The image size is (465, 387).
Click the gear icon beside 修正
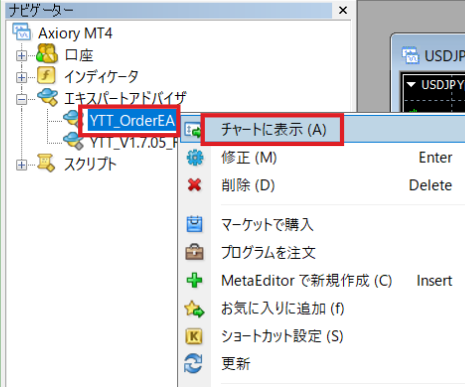(x=195, y=158)
